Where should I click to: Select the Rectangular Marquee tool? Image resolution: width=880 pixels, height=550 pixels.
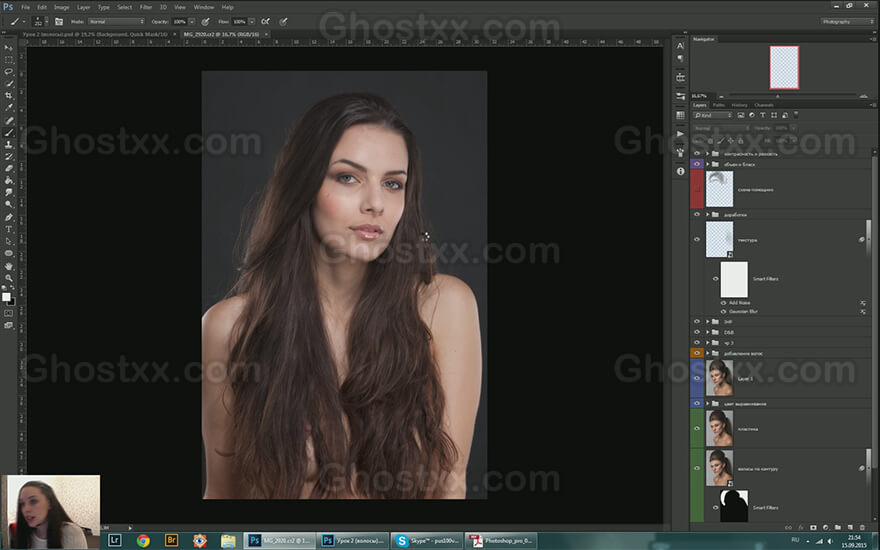[8, 59]
